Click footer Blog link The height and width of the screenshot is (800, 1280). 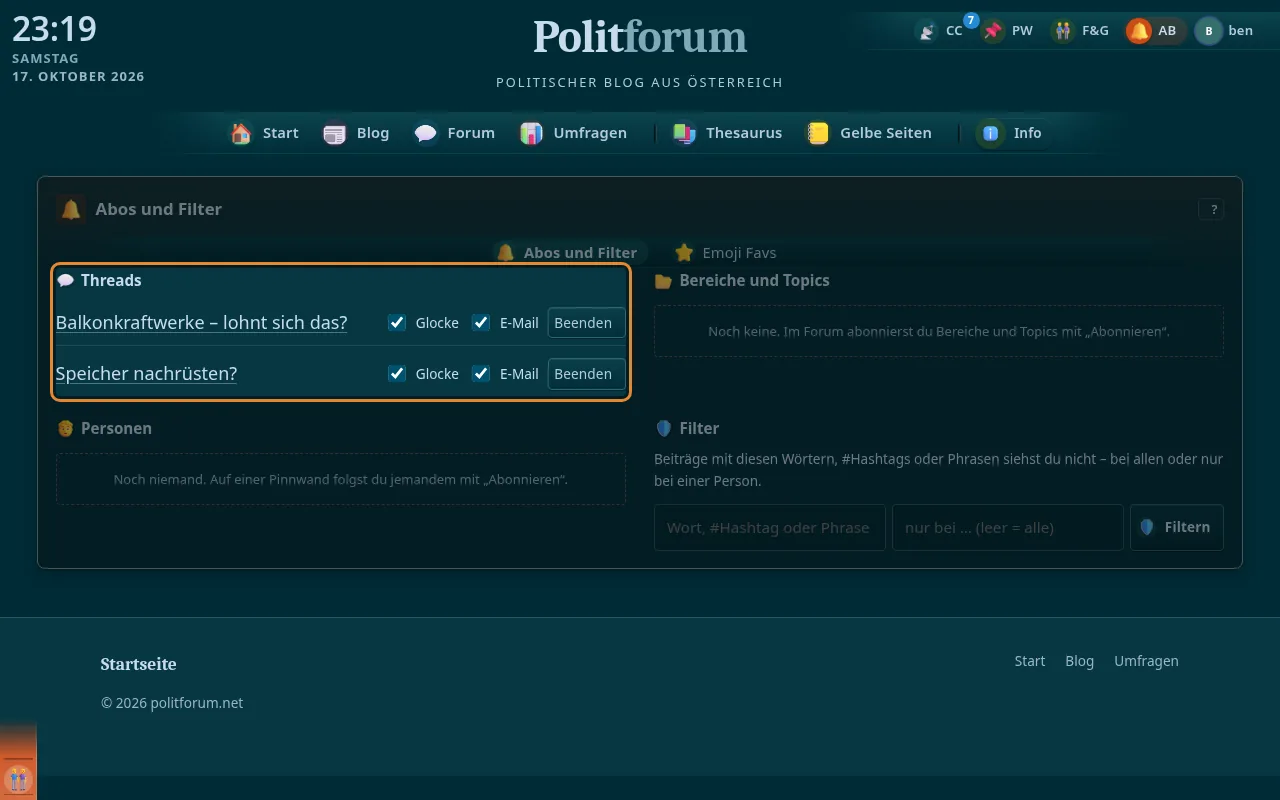click(1079, 661)
